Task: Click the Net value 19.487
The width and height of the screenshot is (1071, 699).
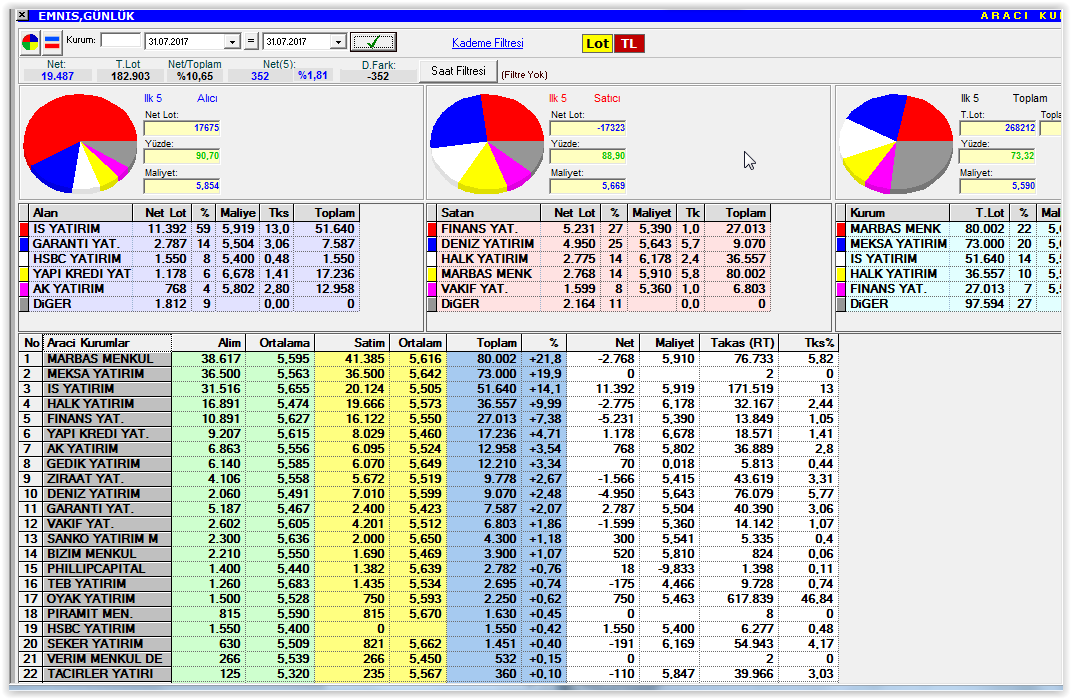Action: coord(57,77)
